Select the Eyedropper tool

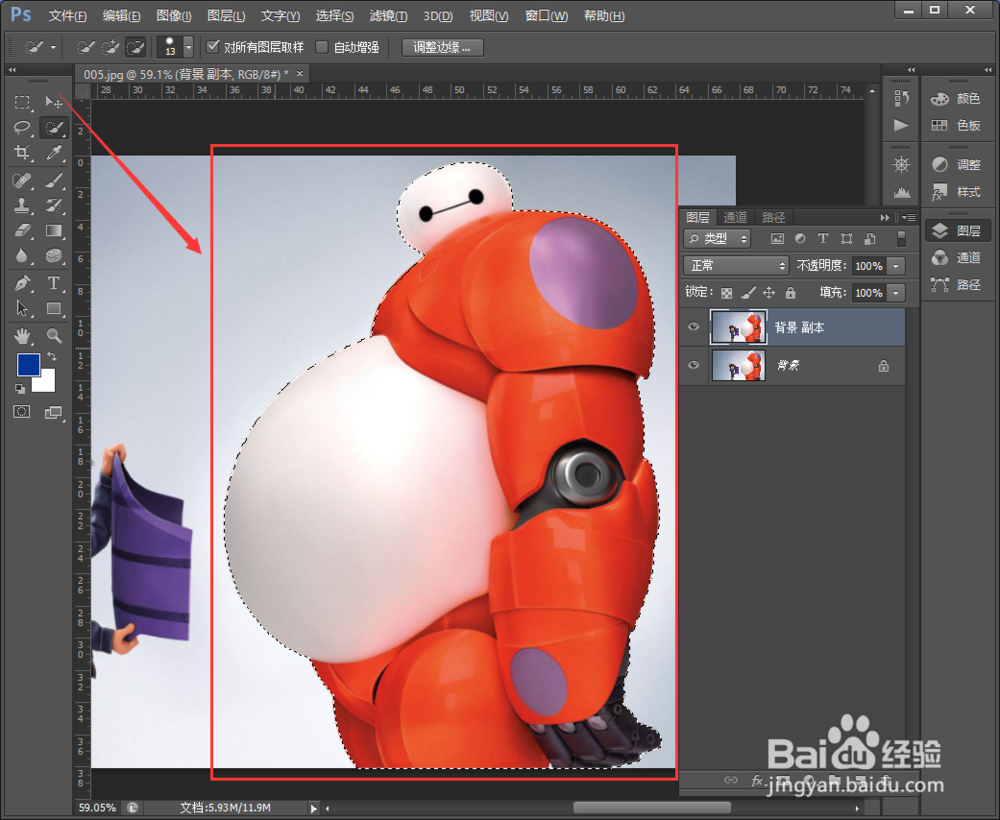pyautogui.click(x=54, y=152)
